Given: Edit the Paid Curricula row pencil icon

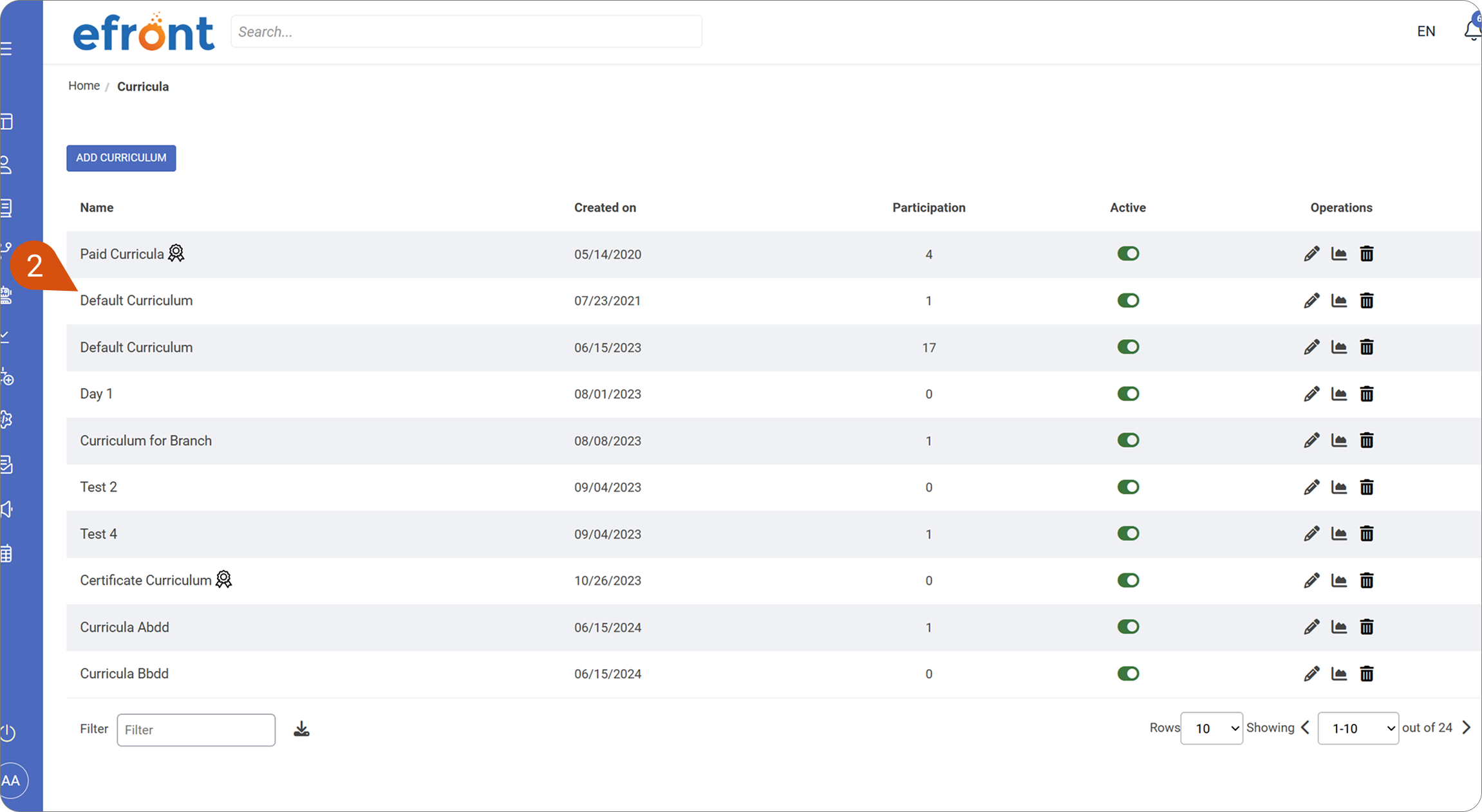Looking at the screenshot, I should (x=1311, y=254).
